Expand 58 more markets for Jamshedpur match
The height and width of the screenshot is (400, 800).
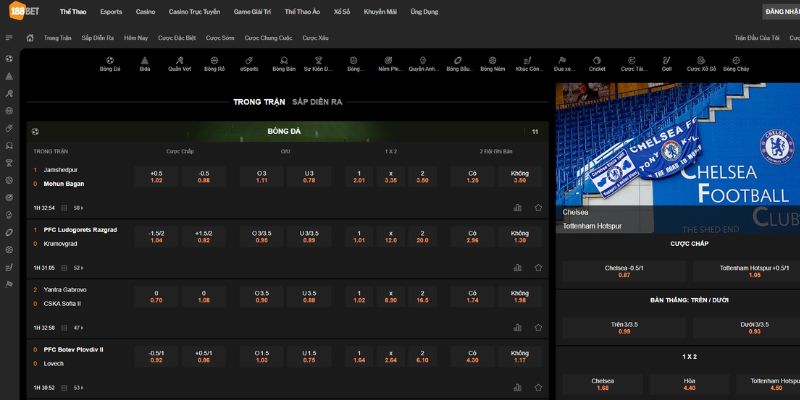79,208
